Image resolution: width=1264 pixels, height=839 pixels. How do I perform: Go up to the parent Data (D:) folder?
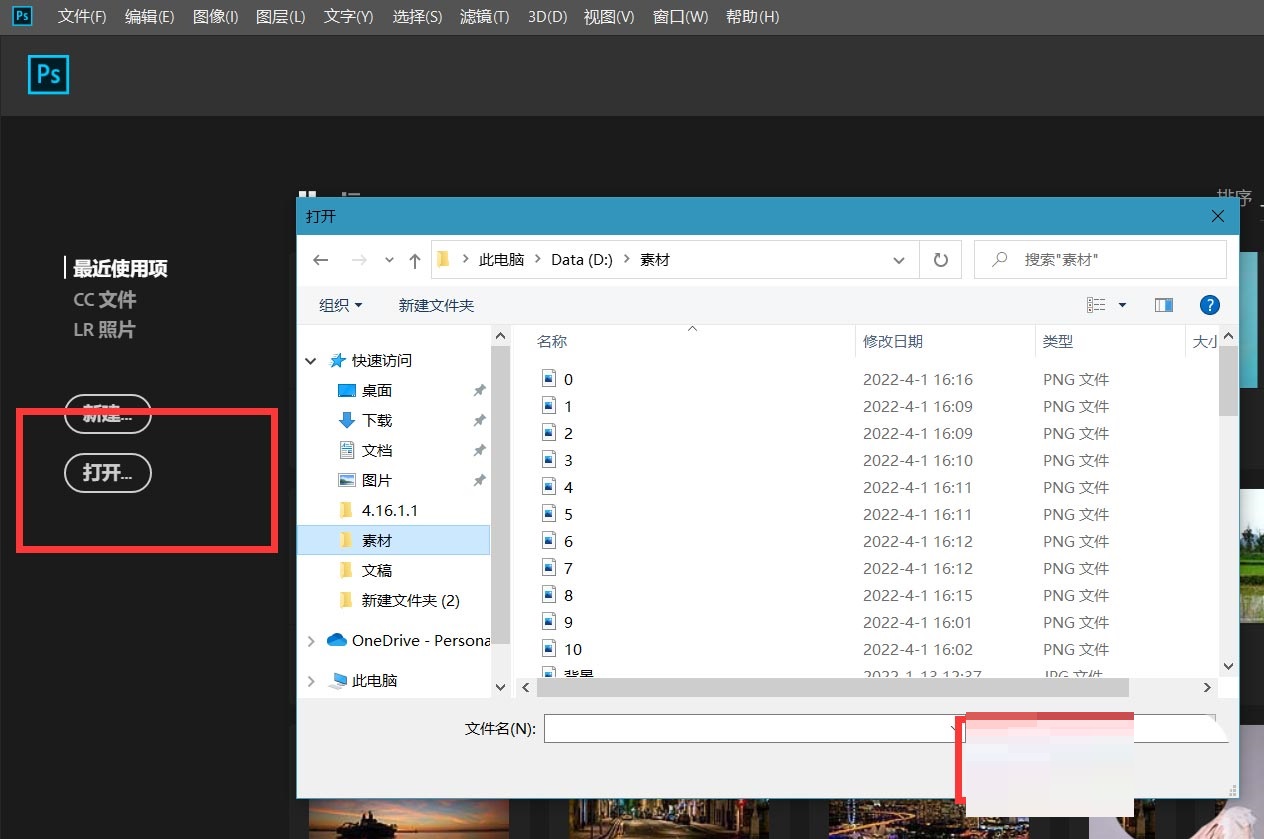[x=414, y=259]
